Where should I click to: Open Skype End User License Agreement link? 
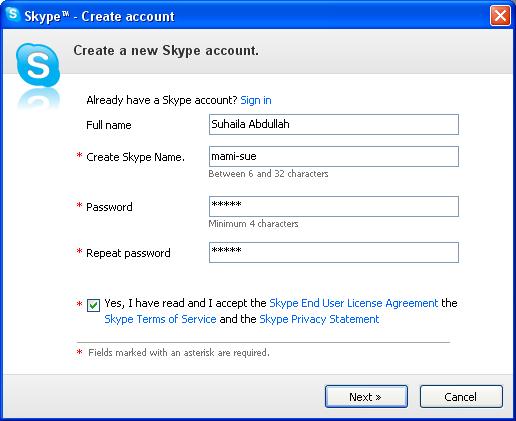click(x=353, y=303)
